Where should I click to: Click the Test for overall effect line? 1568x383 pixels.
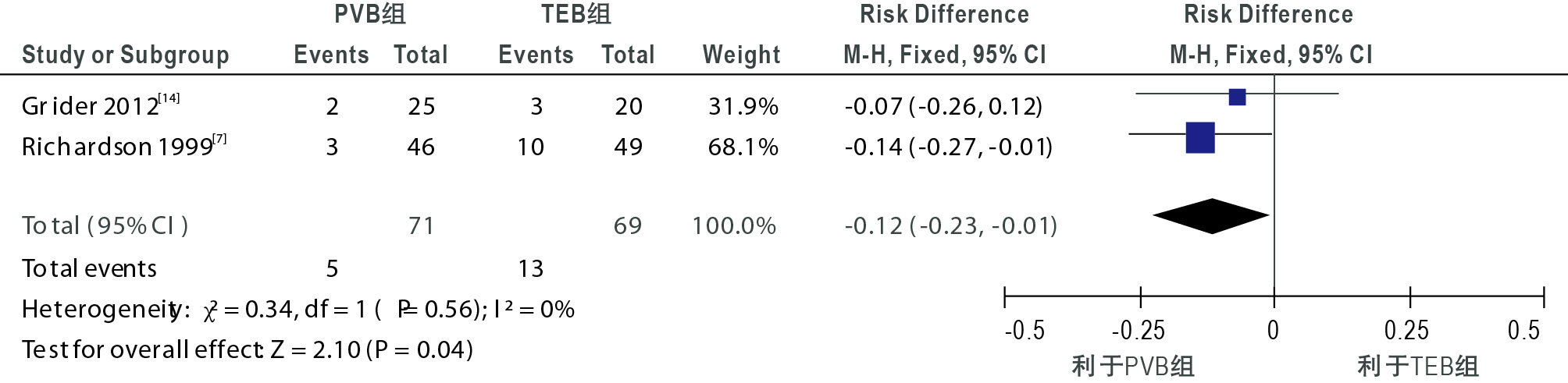click(247, 349)
